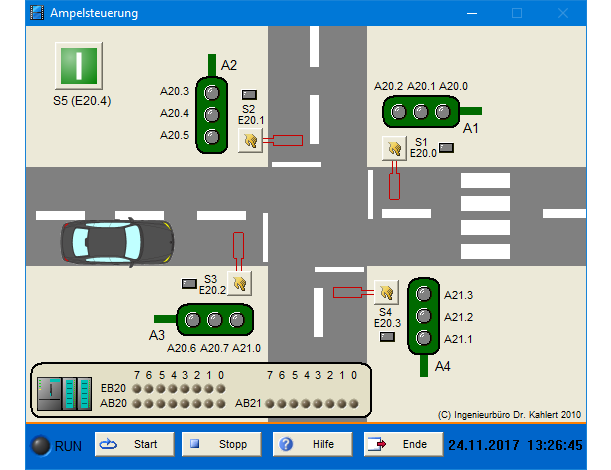The height and width of the screenshot is (470, 611).
Task: Click the A4 traffic light label
Action: click(x=443, y=366)
